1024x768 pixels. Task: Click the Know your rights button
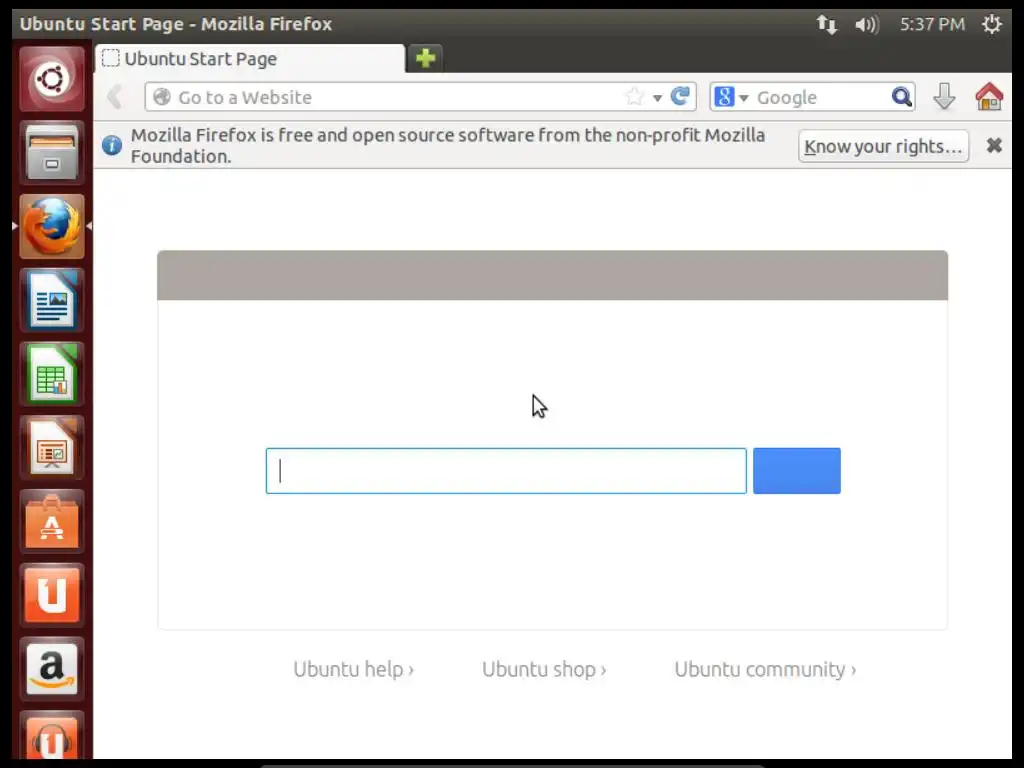pyautogui.click(x=883, y=146)
